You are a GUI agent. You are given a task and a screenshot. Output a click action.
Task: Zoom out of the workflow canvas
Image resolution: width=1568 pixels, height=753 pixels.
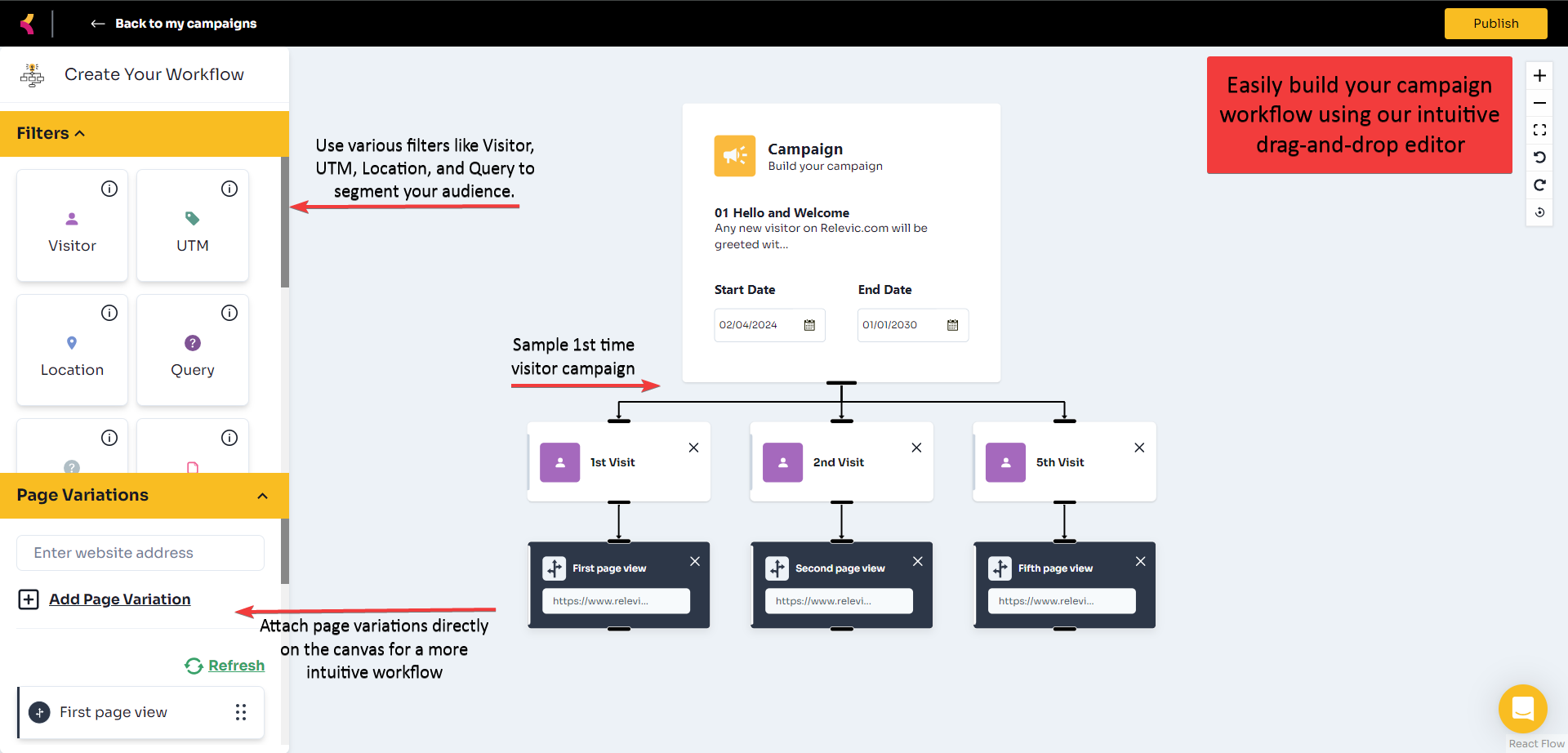pos(1539,103)
